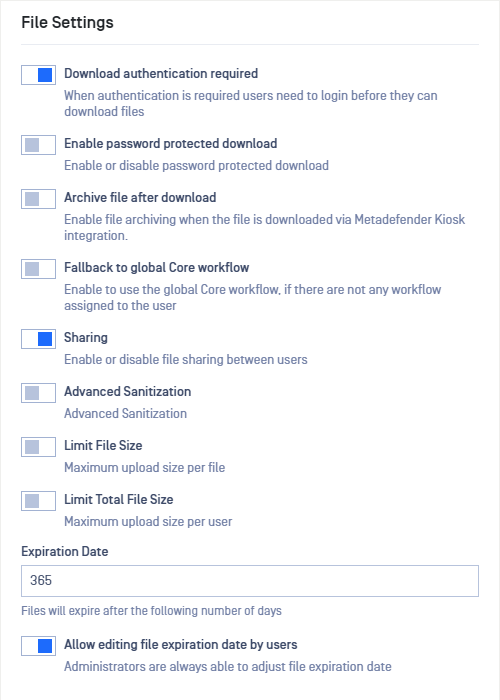
Task: Click the bold 'Advanced Sanitization' label
Action: tap(128, 392)
